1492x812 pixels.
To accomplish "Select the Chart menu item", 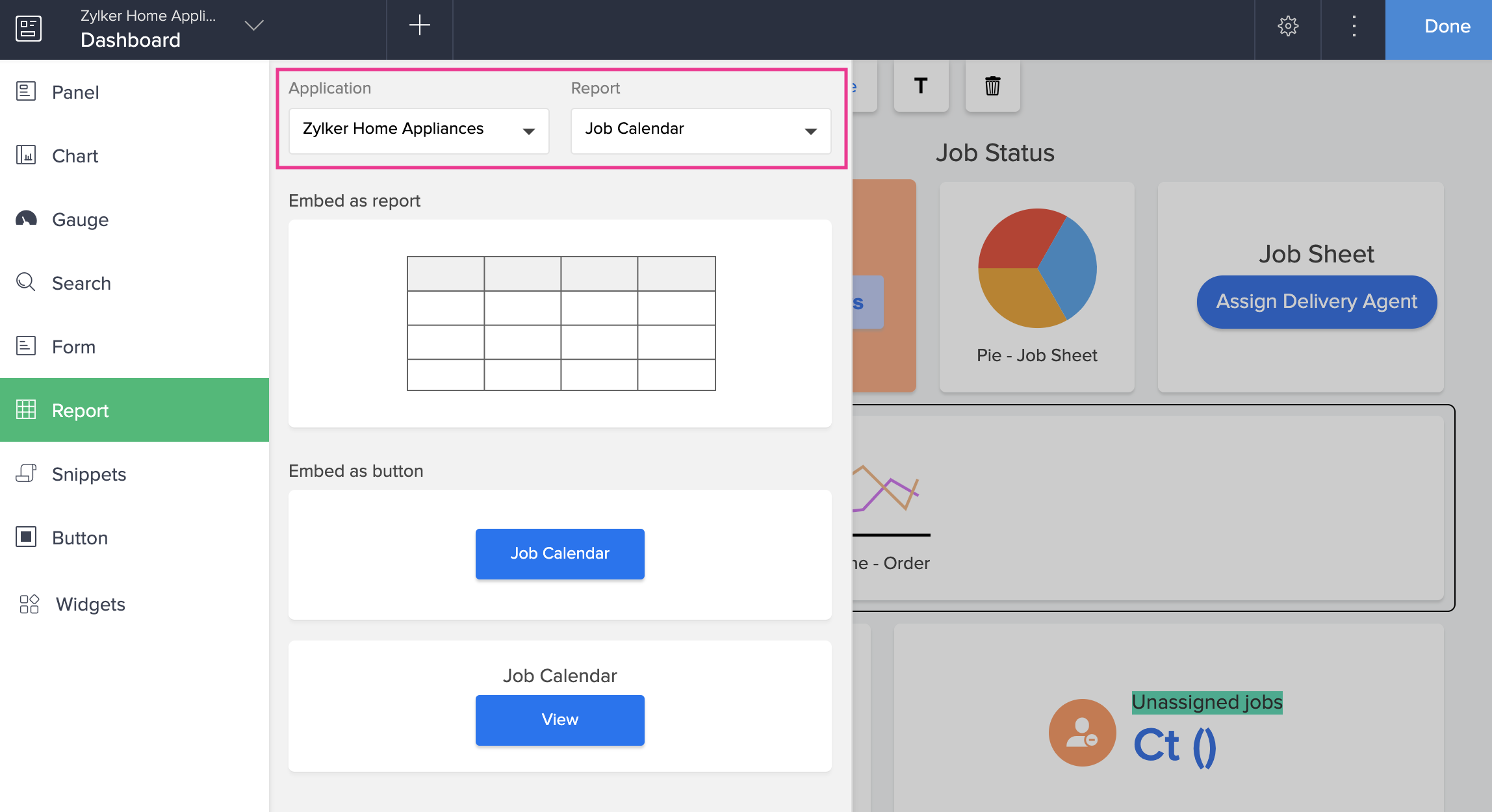I will click(x=135, y=155).
